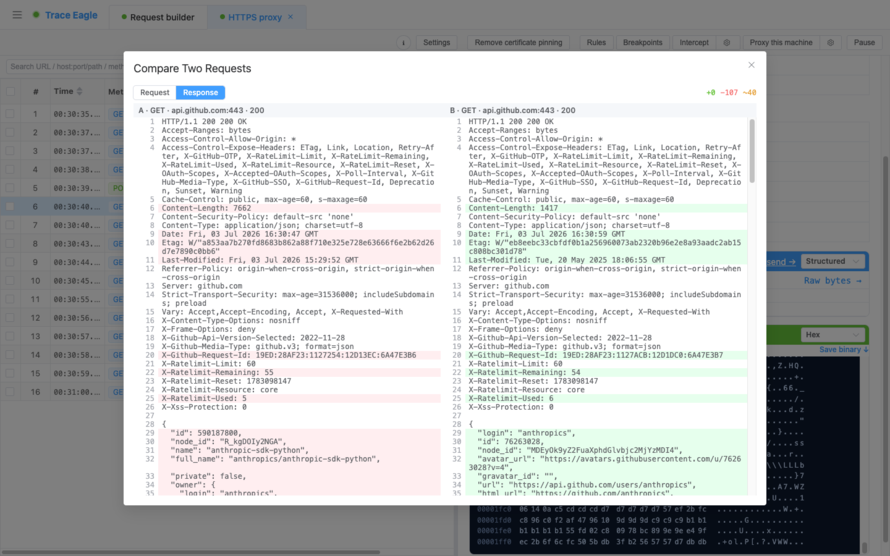
Task: Click the Trace Eagle logo
Action: tap(65, 15)
